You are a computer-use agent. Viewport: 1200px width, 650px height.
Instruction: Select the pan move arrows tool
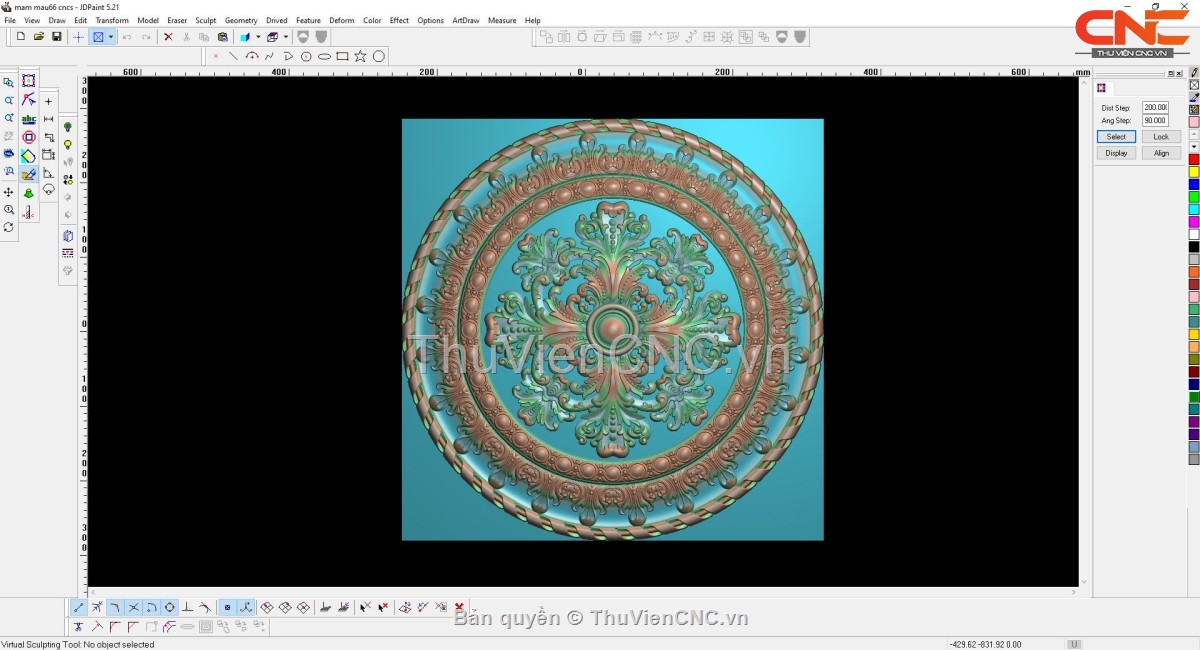(9, 192)
